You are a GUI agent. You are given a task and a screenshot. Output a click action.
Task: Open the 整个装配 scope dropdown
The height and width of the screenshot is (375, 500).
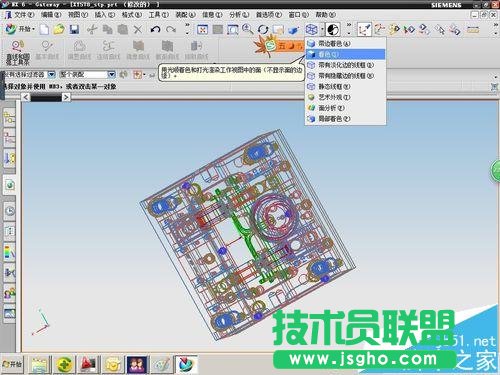112,74
